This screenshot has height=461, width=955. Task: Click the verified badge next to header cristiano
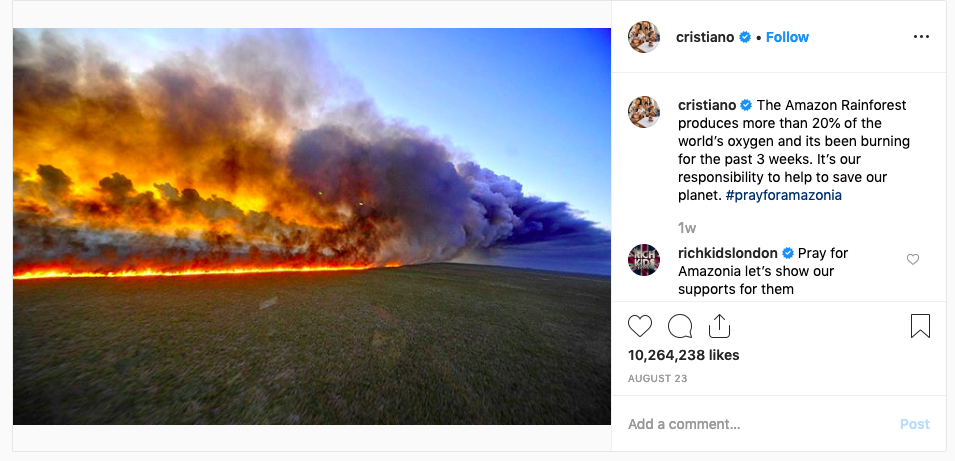tap(745, 37)
